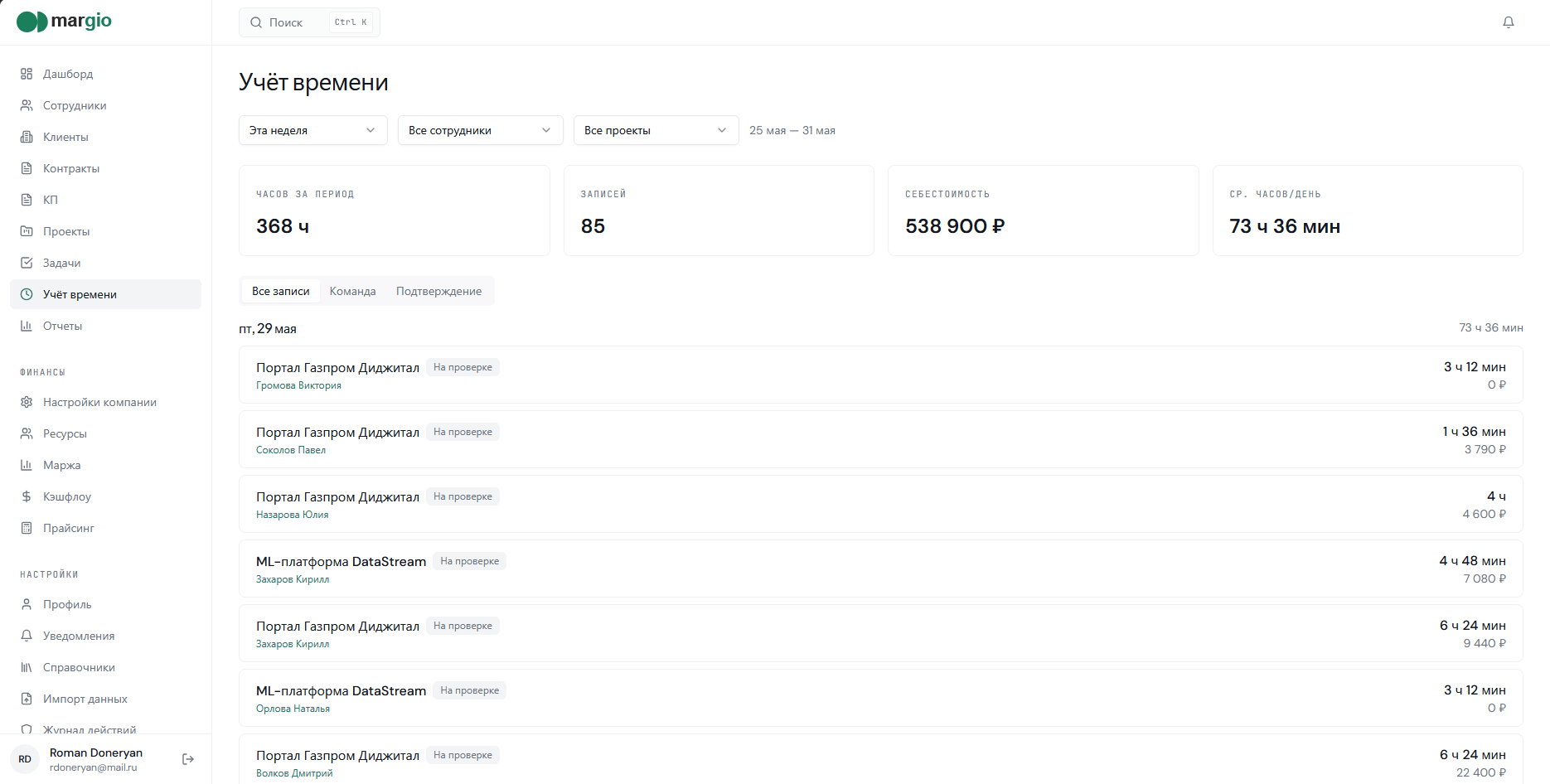Open Кэшфлоу via its dollar icon
The height and width of the screenshot is (784, 1550).
[27, 496]
